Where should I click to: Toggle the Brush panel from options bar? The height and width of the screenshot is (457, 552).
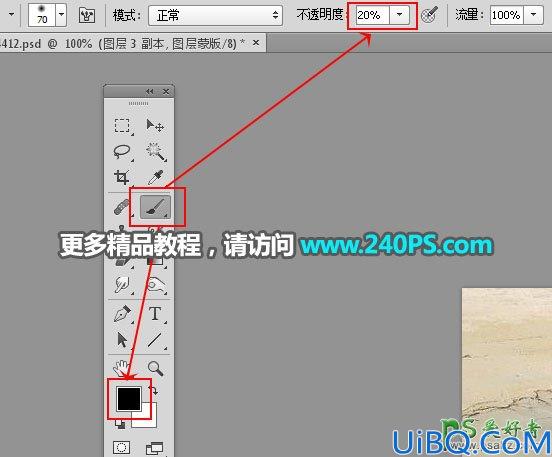[x=87, y=15]
